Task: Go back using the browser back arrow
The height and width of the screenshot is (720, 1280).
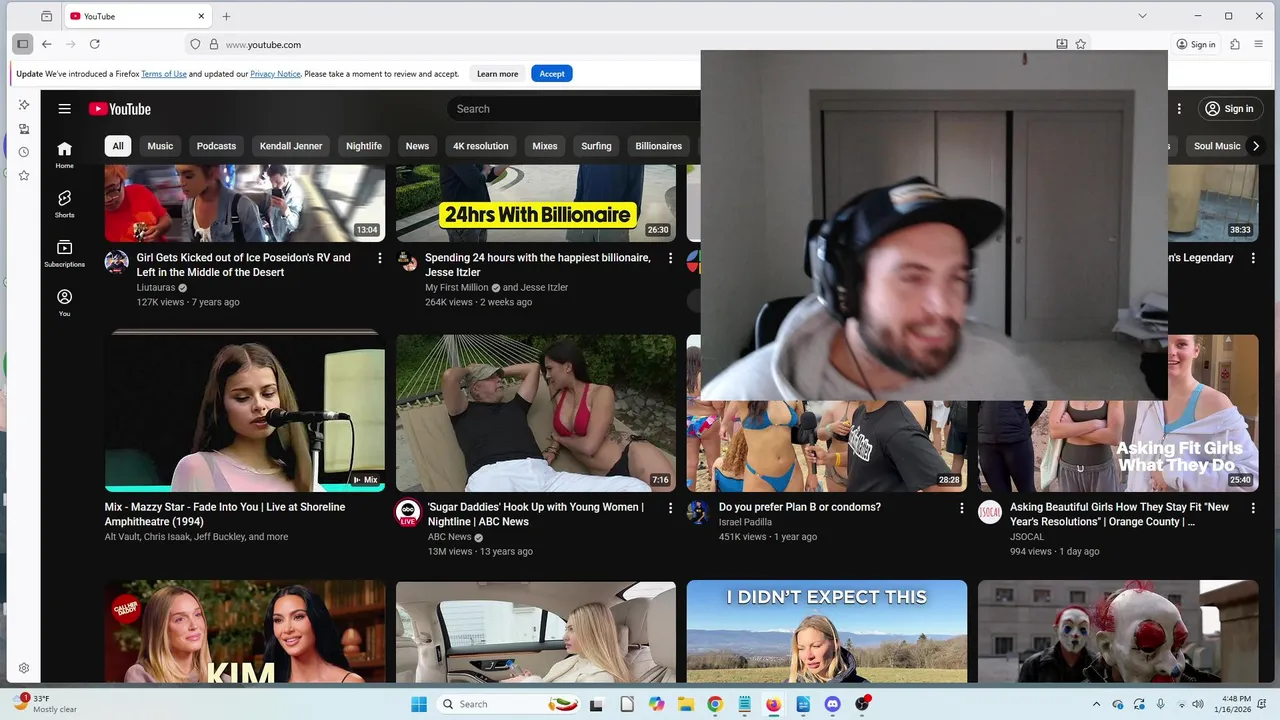Action: pyautogui.click(x=47, y=44)
